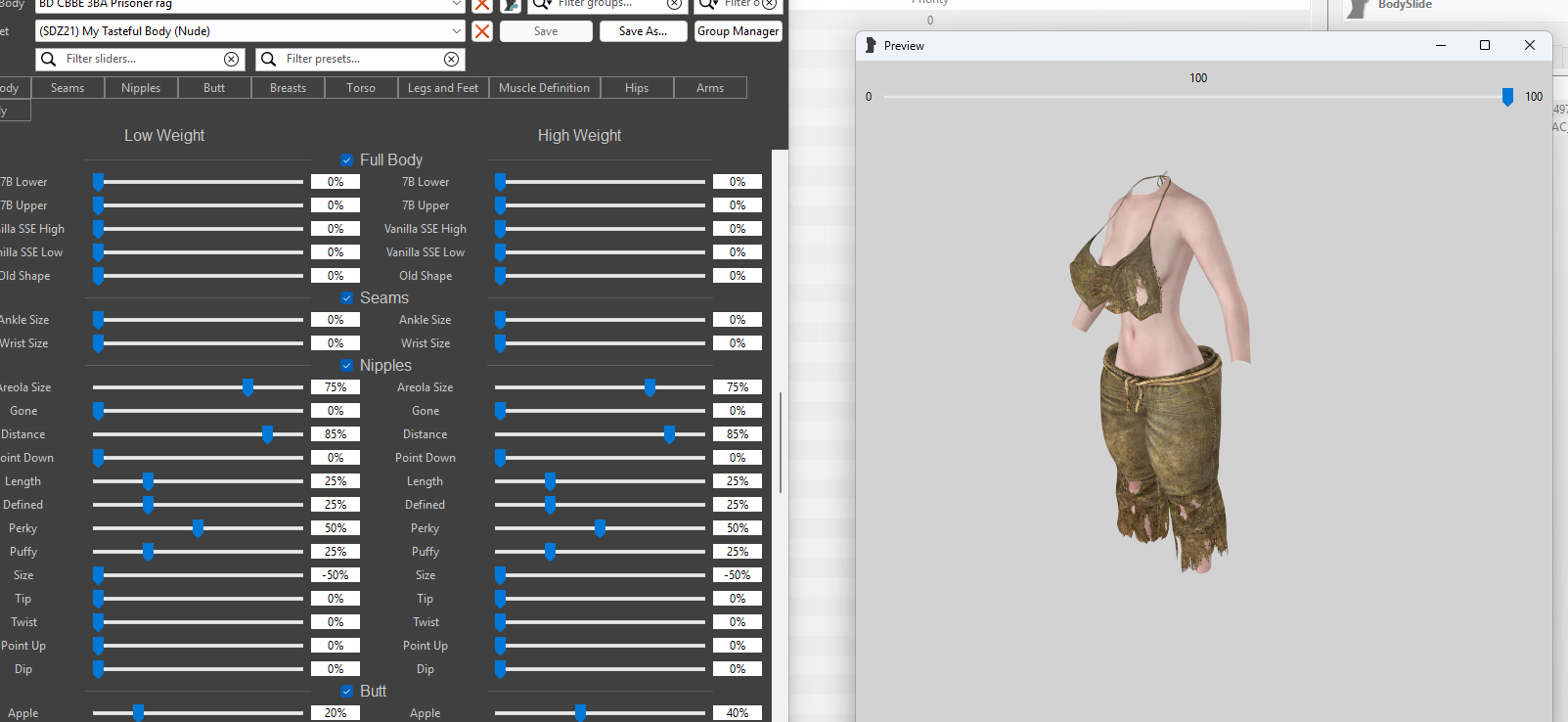This screenshot has height=722, width=1568.
Task: Clear the Filter sliders search box
Action: [x=231, y=59]
